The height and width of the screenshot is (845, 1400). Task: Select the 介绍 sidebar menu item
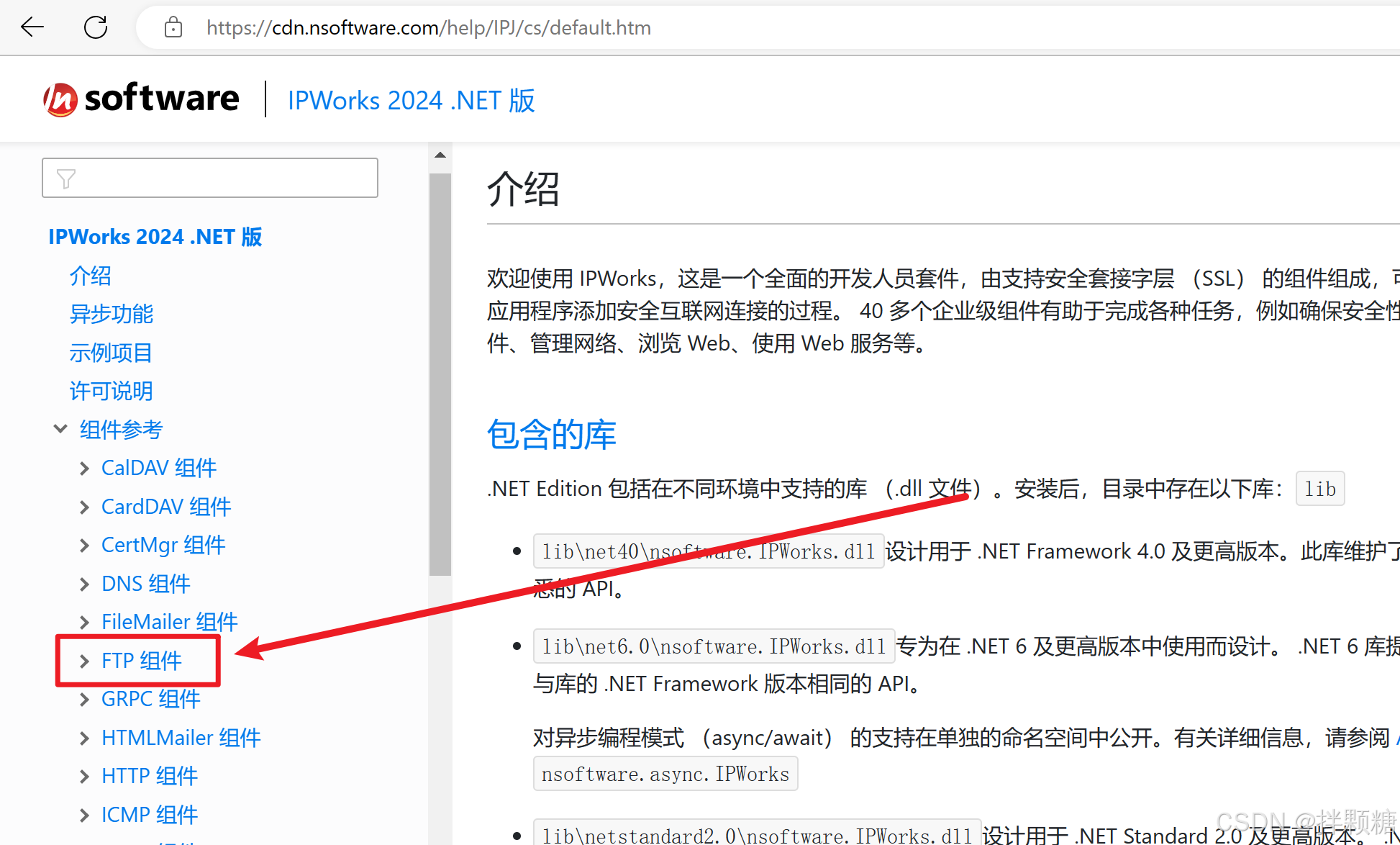pyautogui.click(x=92, y=275)
